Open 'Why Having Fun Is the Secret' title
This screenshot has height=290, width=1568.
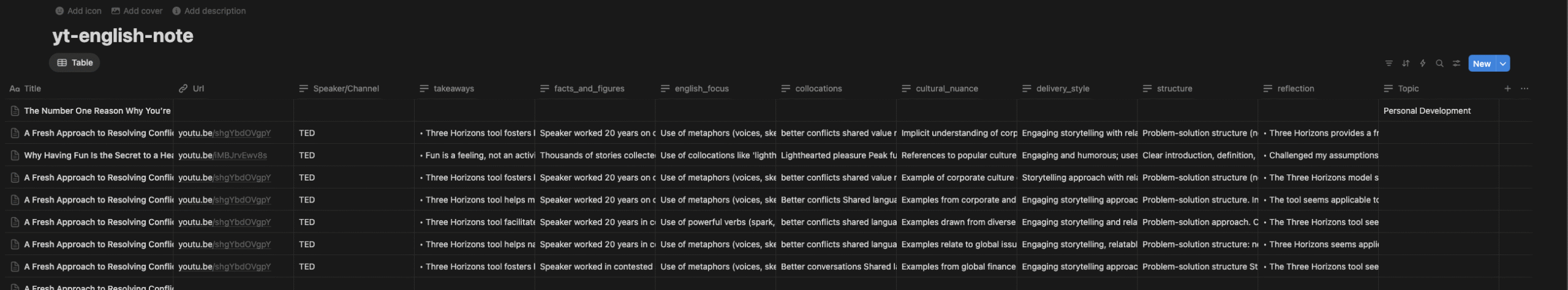coord(99,155)
